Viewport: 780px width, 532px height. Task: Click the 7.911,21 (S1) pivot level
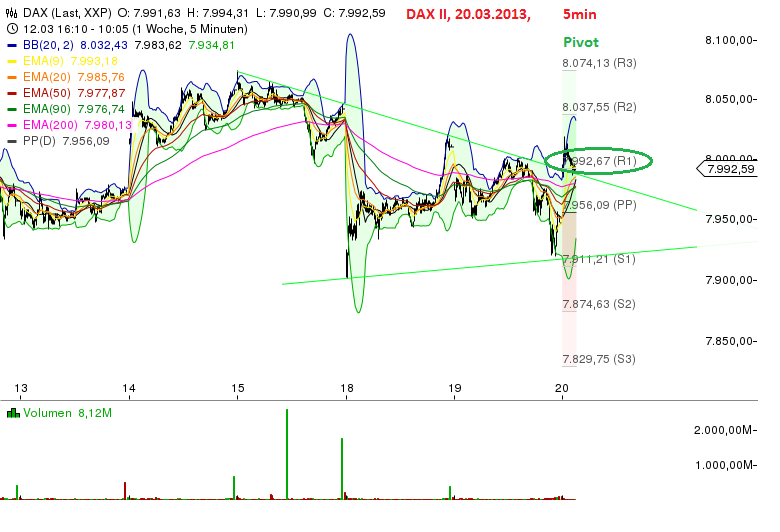coord(599,259)
